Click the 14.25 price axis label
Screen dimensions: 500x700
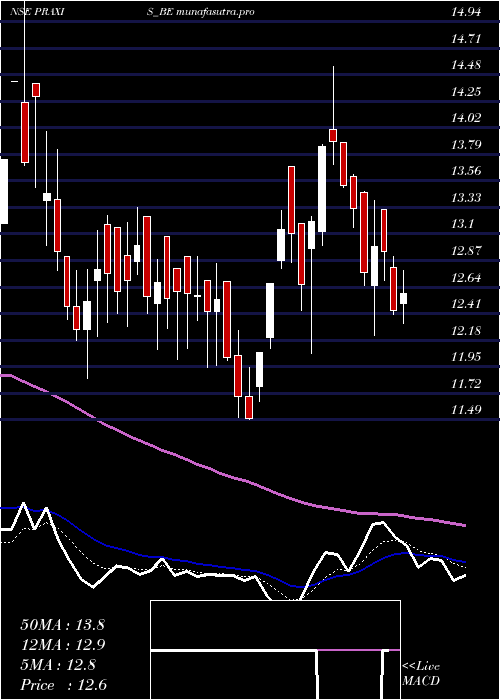coord(466,92)
